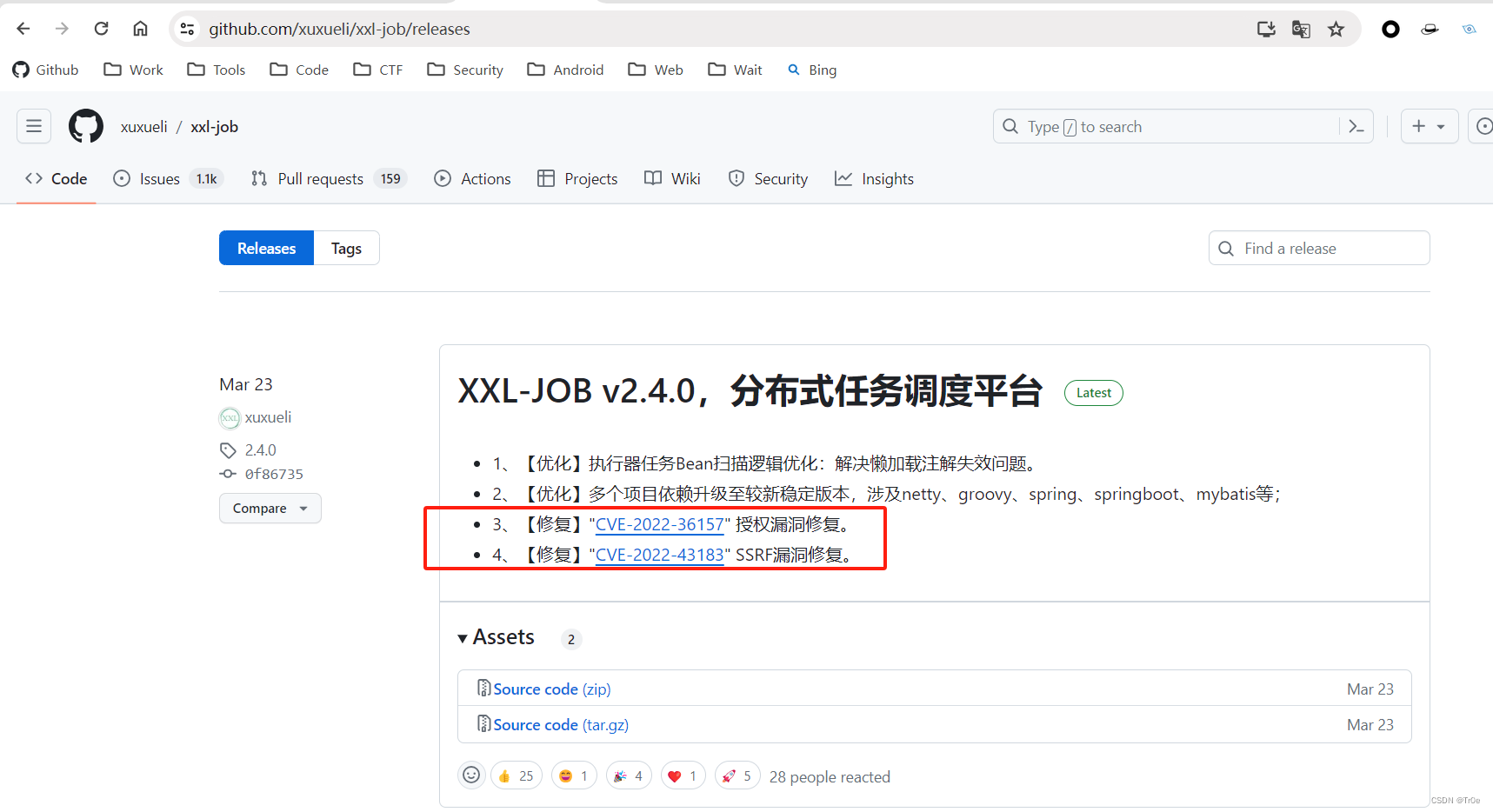Toggle the rocket reaction
The image size is (1493, 812).
737,775
